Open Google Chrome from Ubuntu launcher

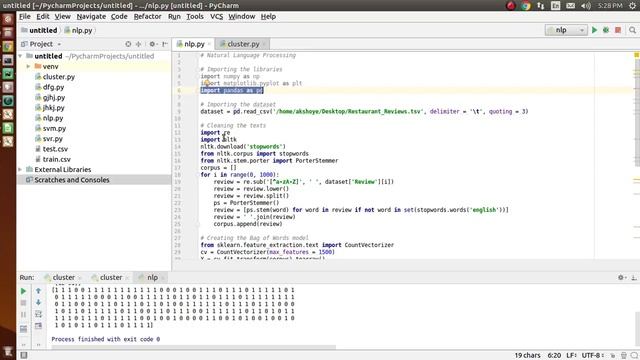[8, 47]
